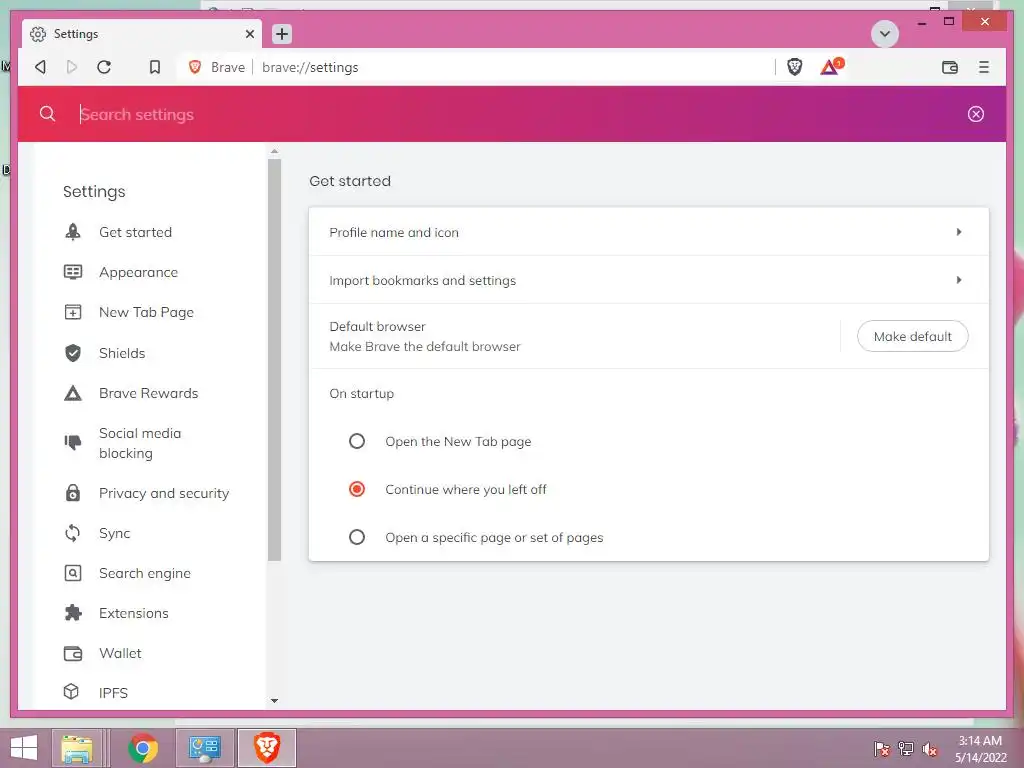Select the Settings tab
Viewport: 1024px width, 768px height.
coord(142,34)
